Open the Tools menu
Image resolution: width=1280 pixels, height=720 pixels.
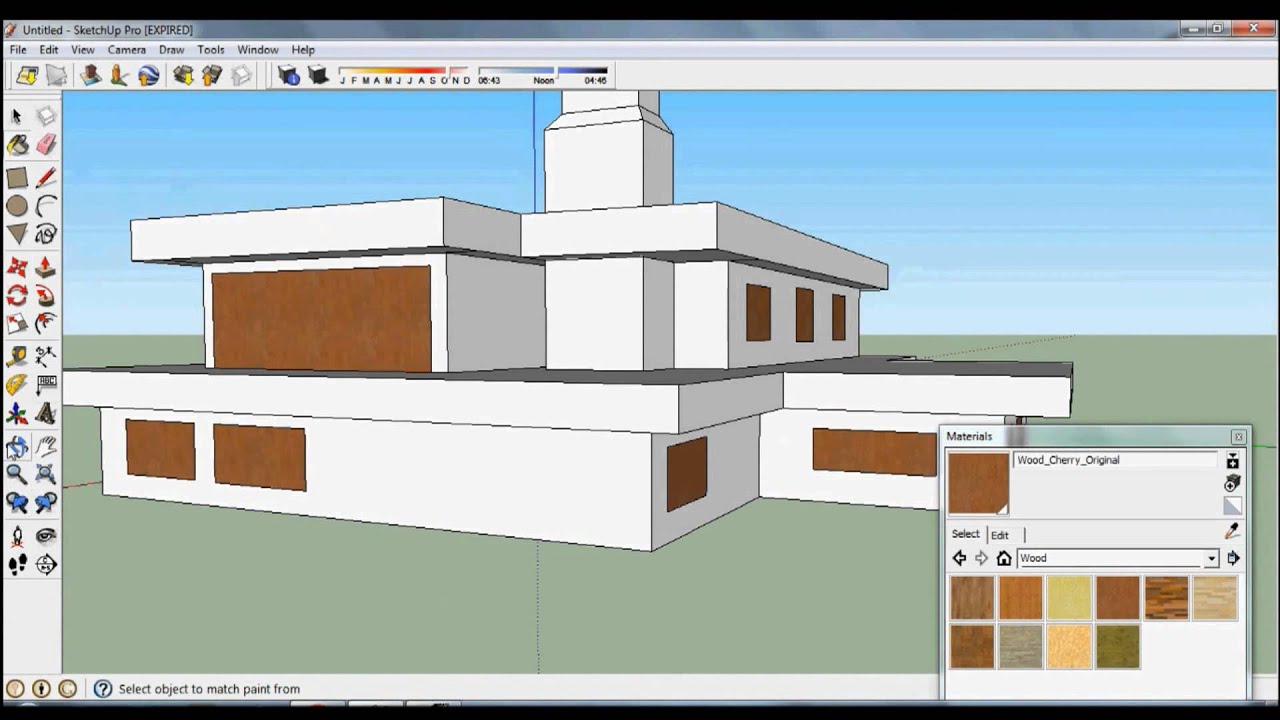click(x=211, y=49)
